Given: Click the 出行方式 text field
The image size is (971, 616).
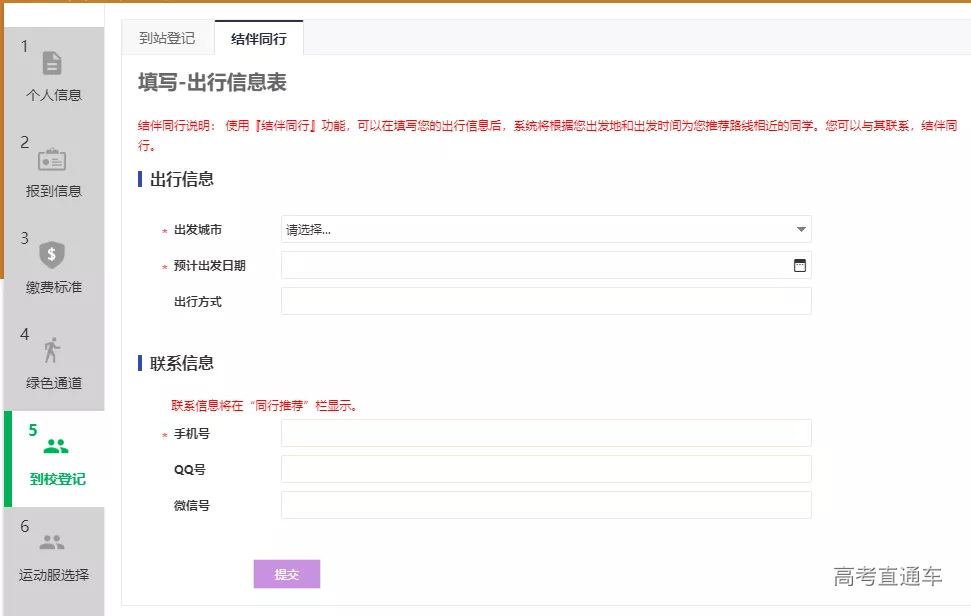Looking at the screenshot, I should [545, 300].
